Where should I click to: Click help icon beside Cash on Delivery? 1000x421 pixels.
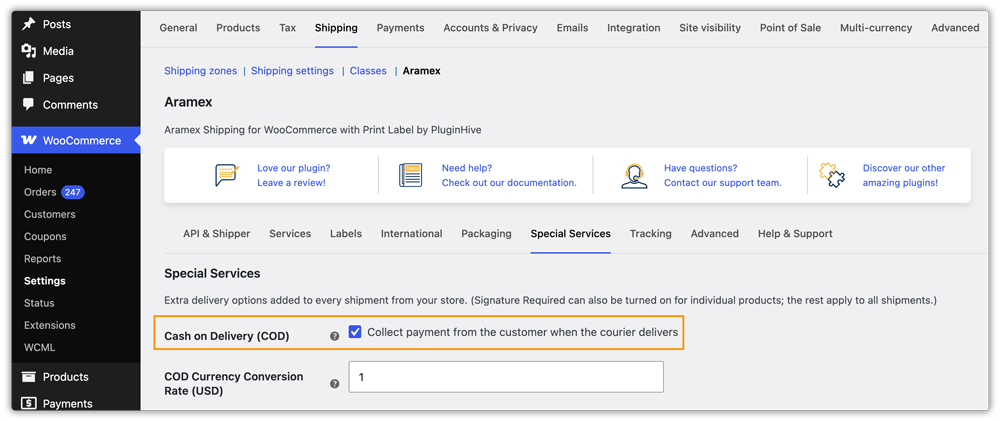point(334,336)
